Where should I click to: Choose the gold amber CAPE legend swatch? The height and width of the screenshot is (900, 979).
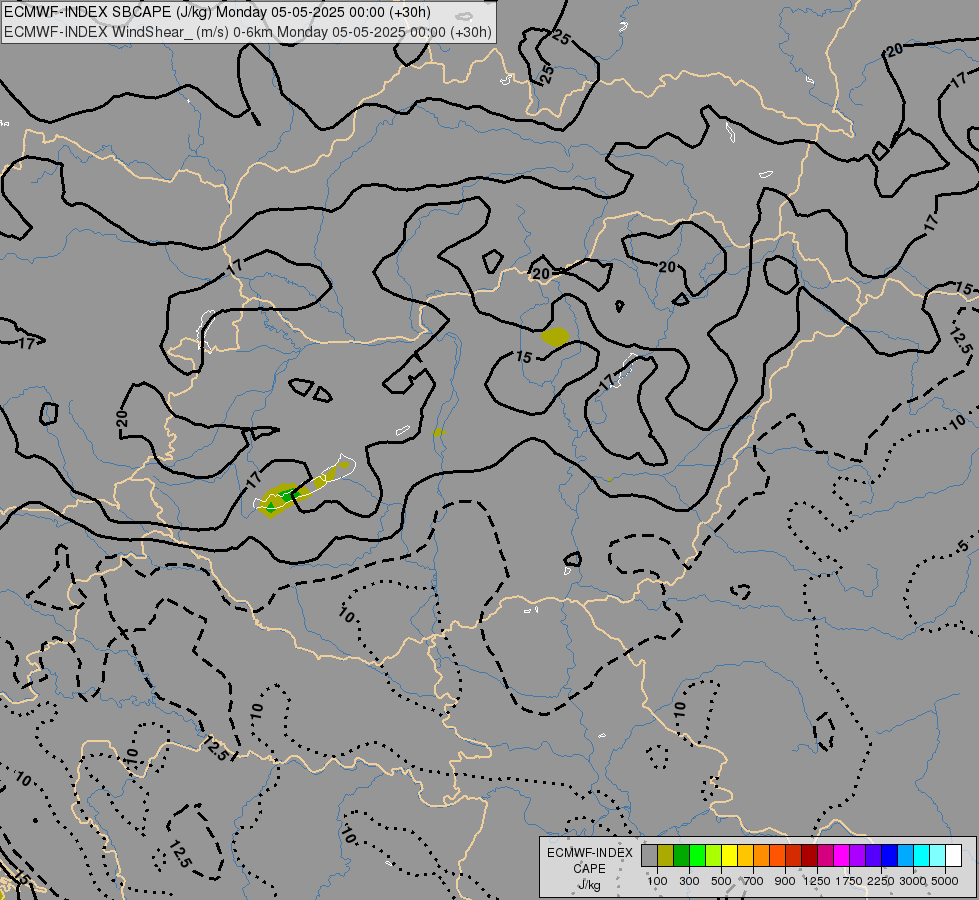[745, 855]
